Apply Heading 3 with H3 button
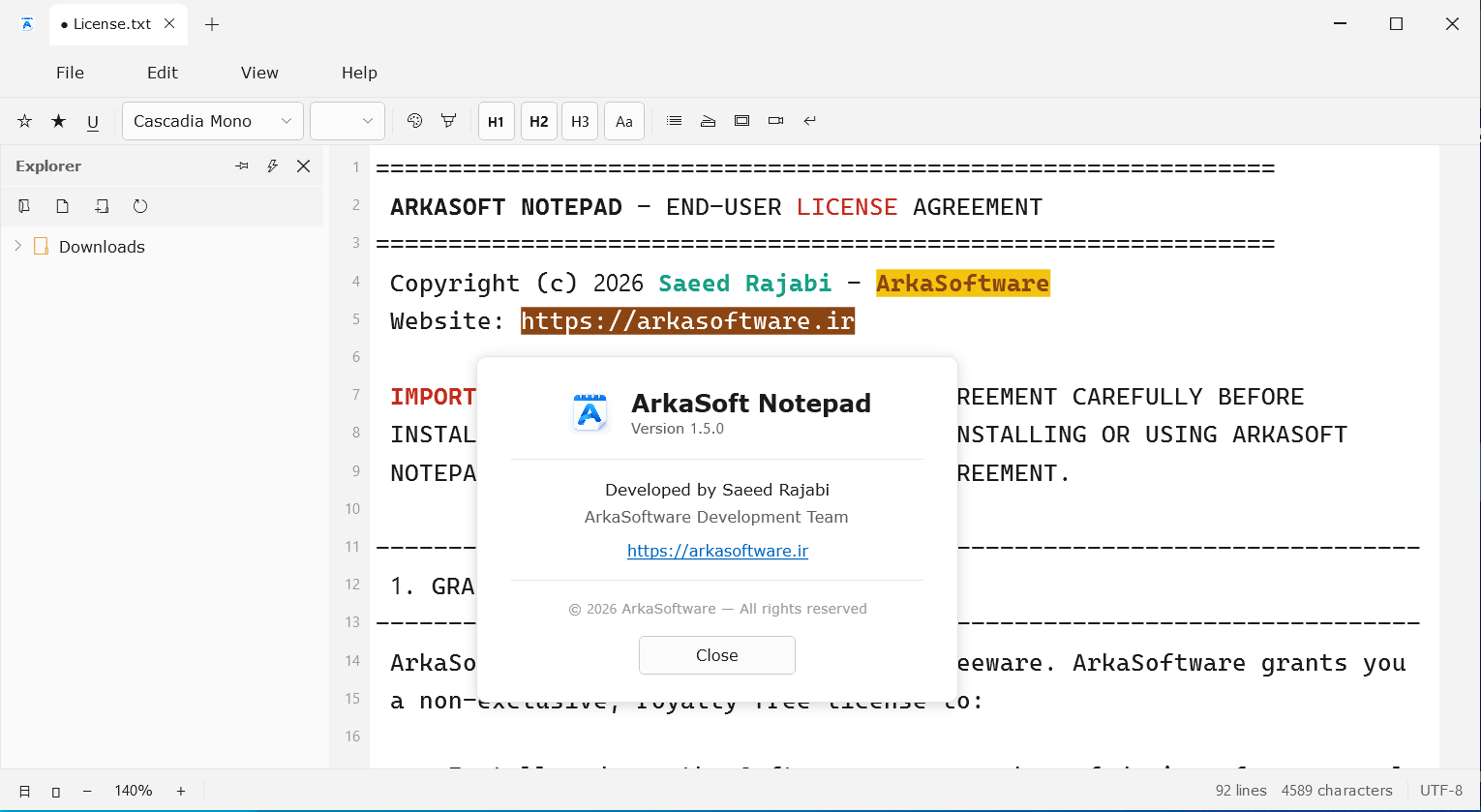Viewport: 1481px width, 812px height. click(580, 121)
